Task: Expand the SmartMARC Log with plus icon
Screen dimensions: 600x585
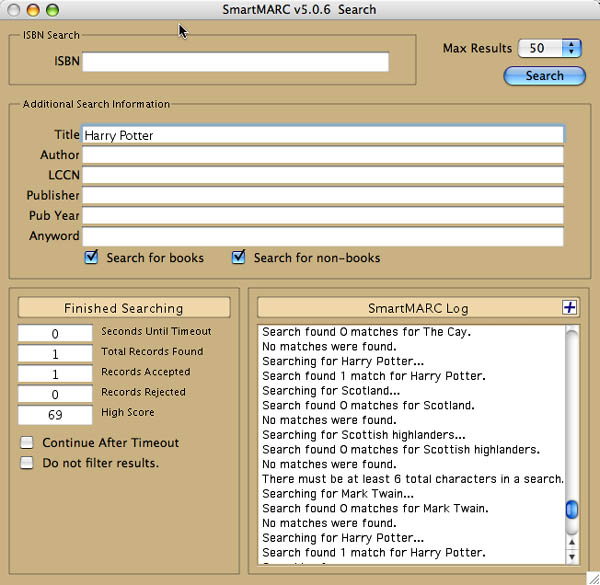Action: [x=569, y=307]
